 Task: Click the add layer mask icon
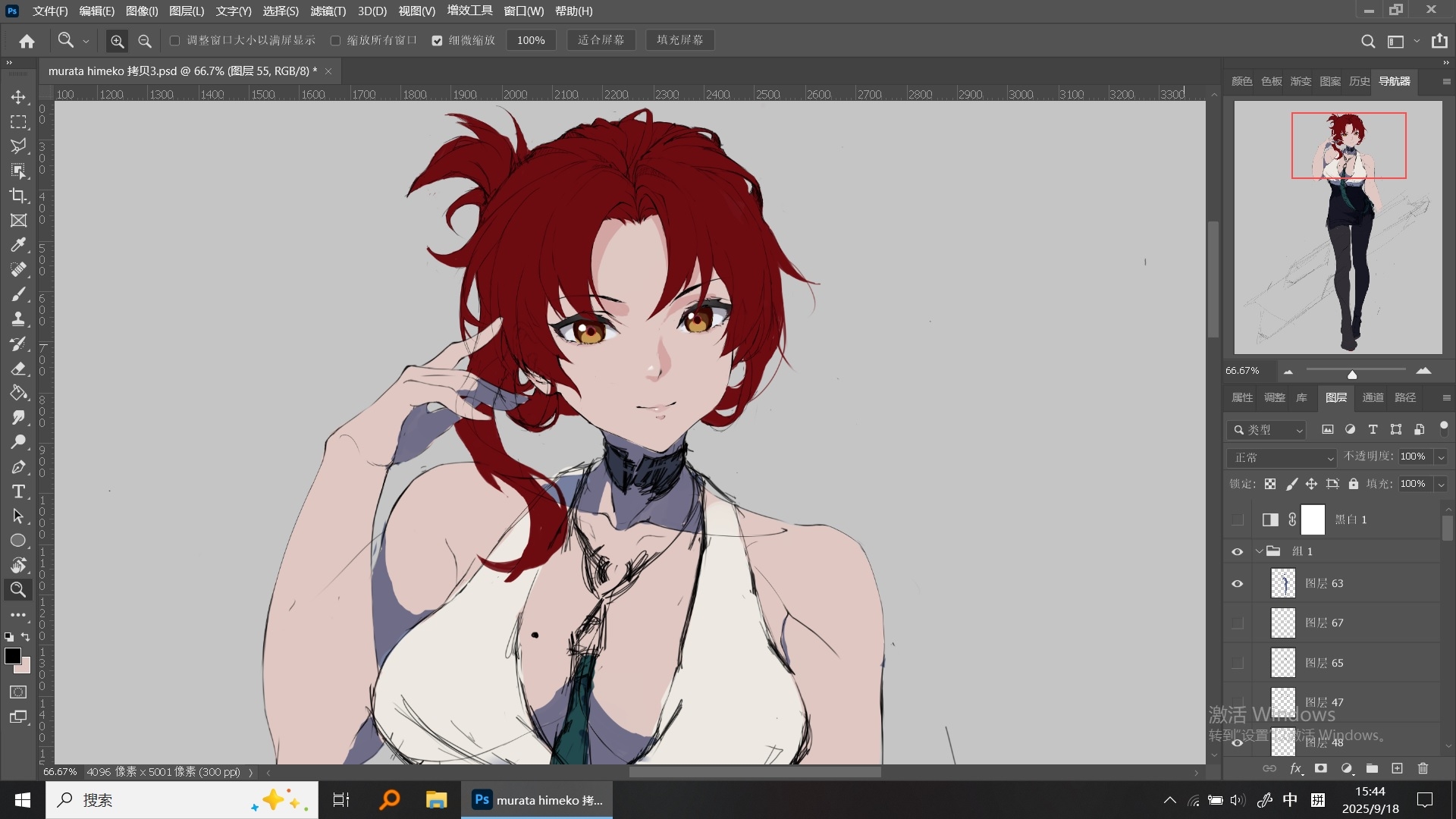1321,768
